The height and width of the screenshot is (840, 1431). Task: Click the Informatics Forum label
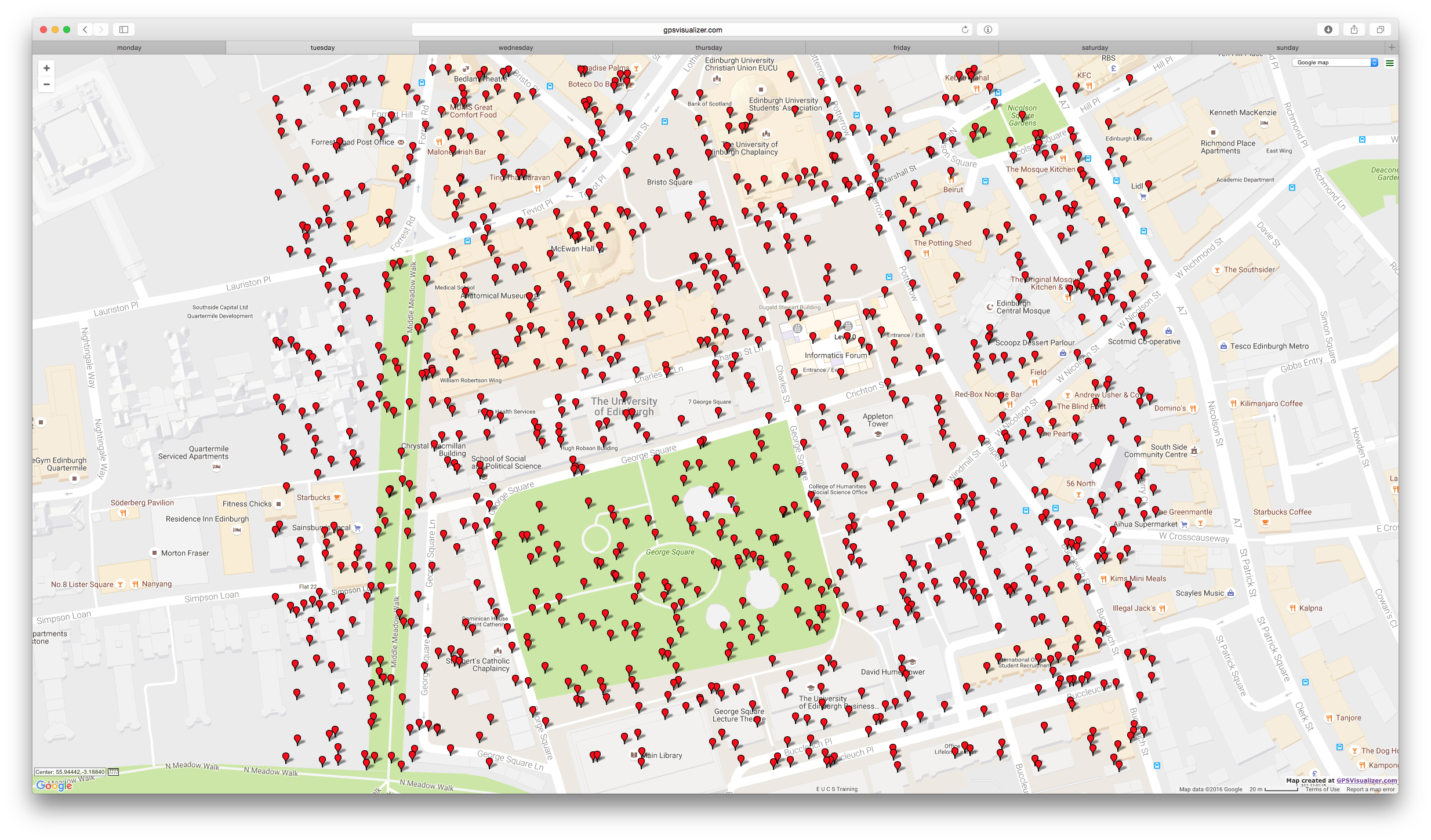[836, 355]
